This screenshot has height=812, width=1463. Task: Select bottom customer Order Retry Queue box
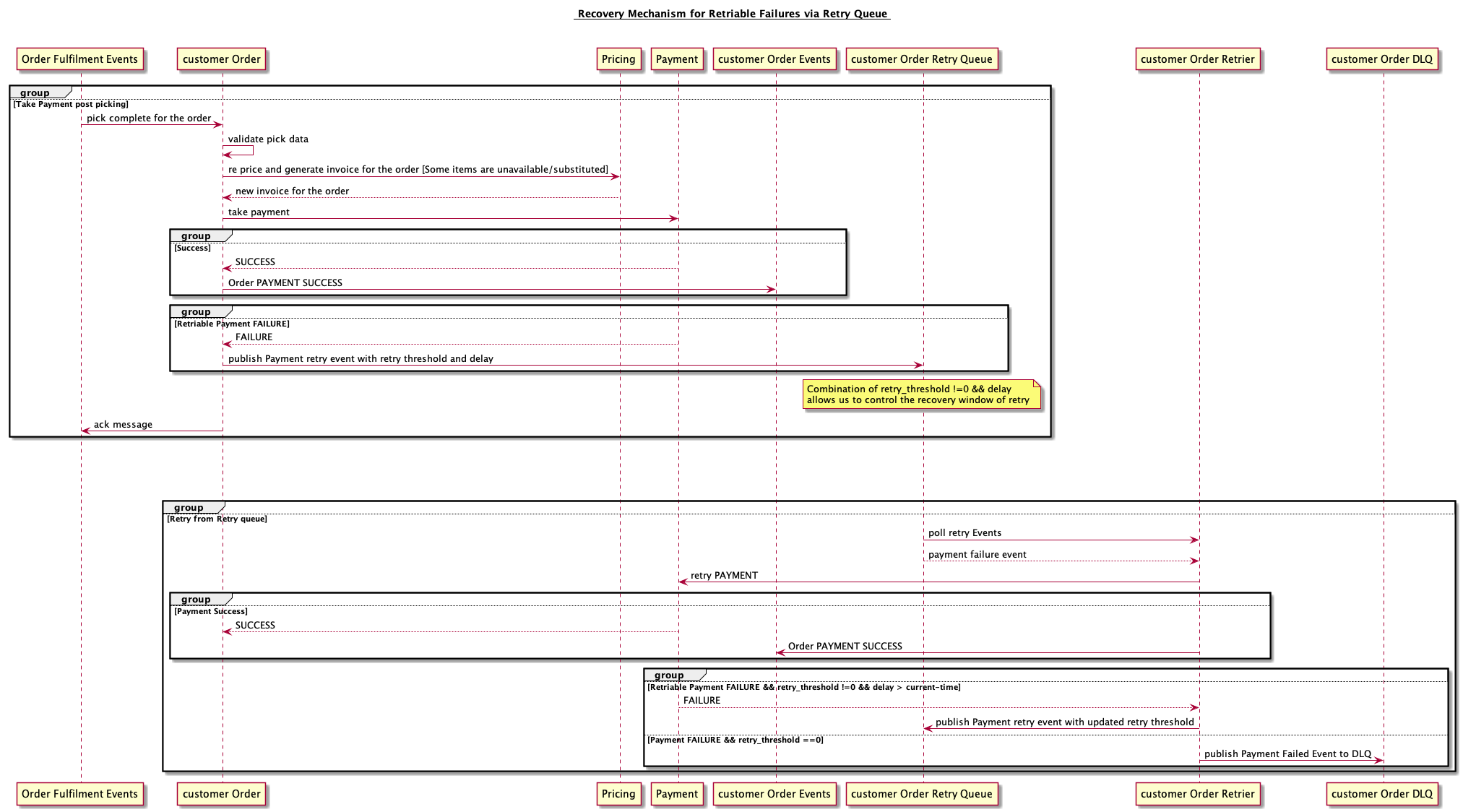(x=922, y=794)
